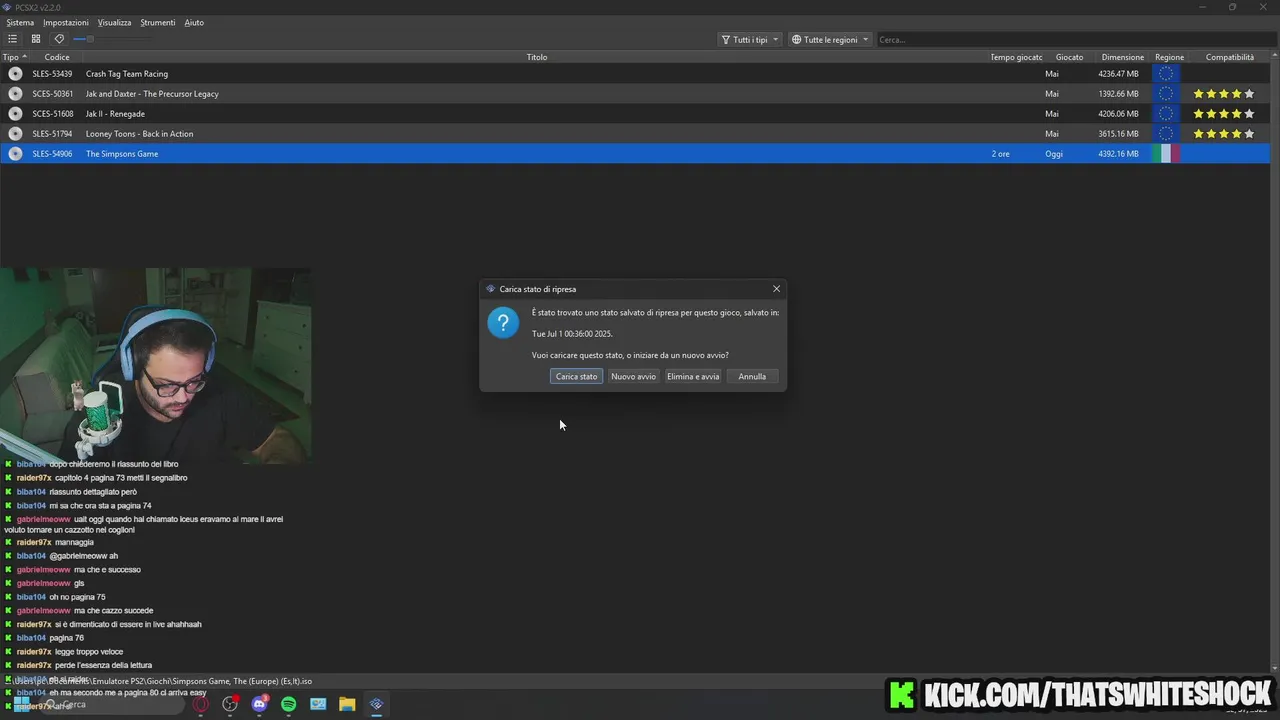Screen dimensions: 1280x720
Task: Click compatibility stars of Jak II - Renegade
Action: click(1223, 114)
